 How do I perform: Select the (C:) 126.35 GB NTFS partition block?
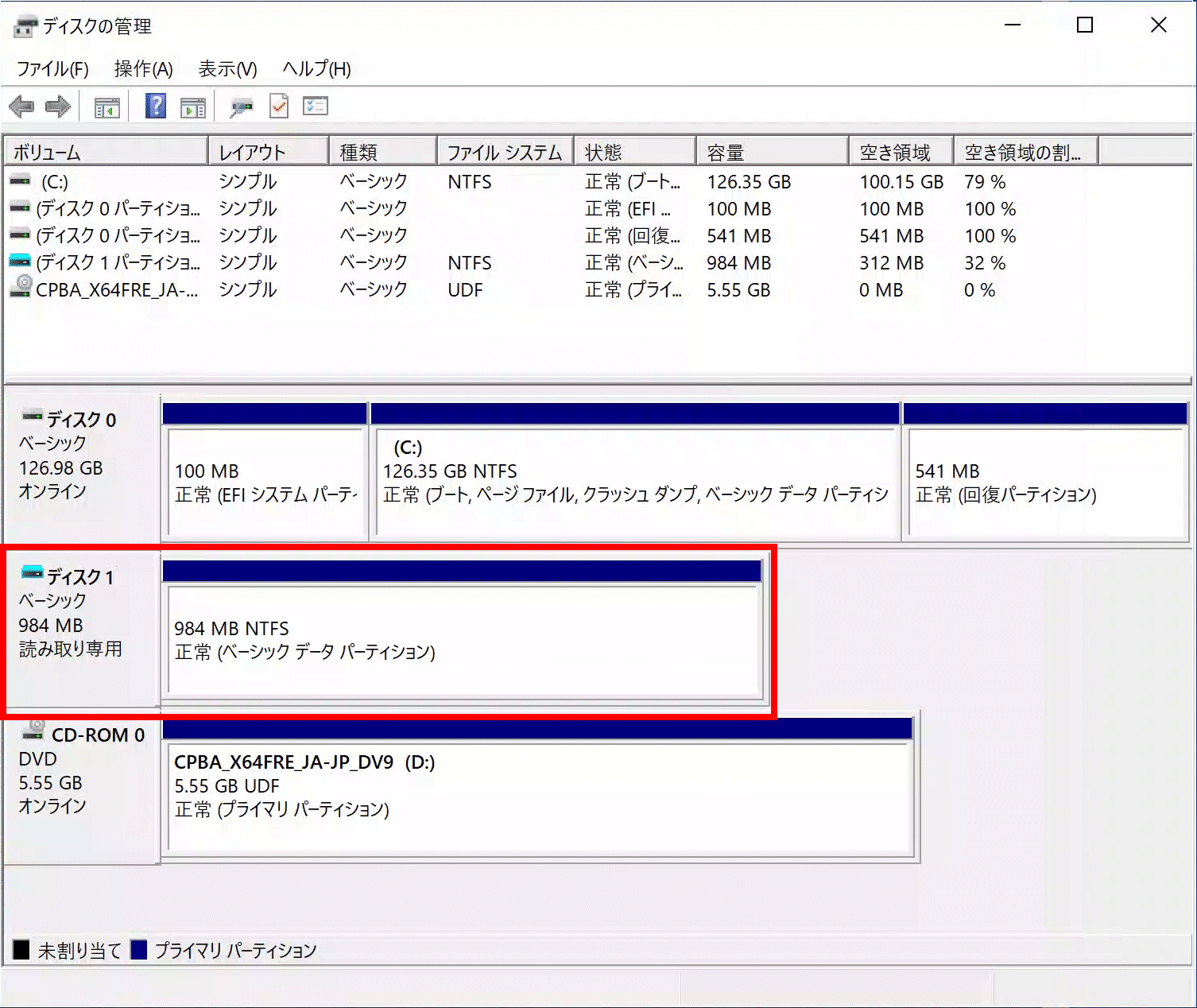click(x=635, y=471)
